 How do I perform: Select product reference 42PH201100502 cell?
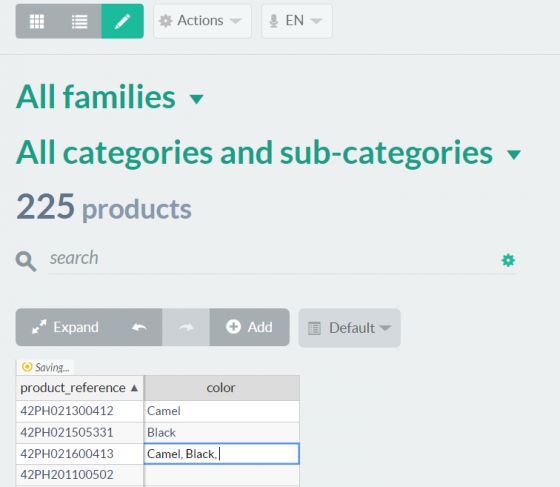coord(80,475)
